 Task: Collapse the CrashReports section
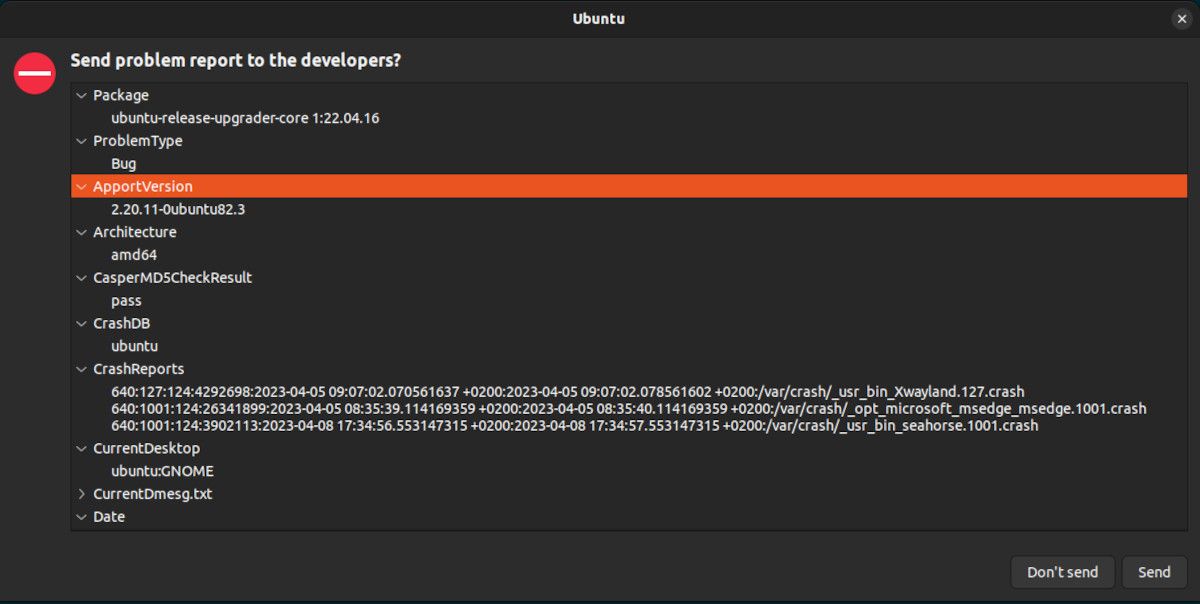(x=81, y=368)
